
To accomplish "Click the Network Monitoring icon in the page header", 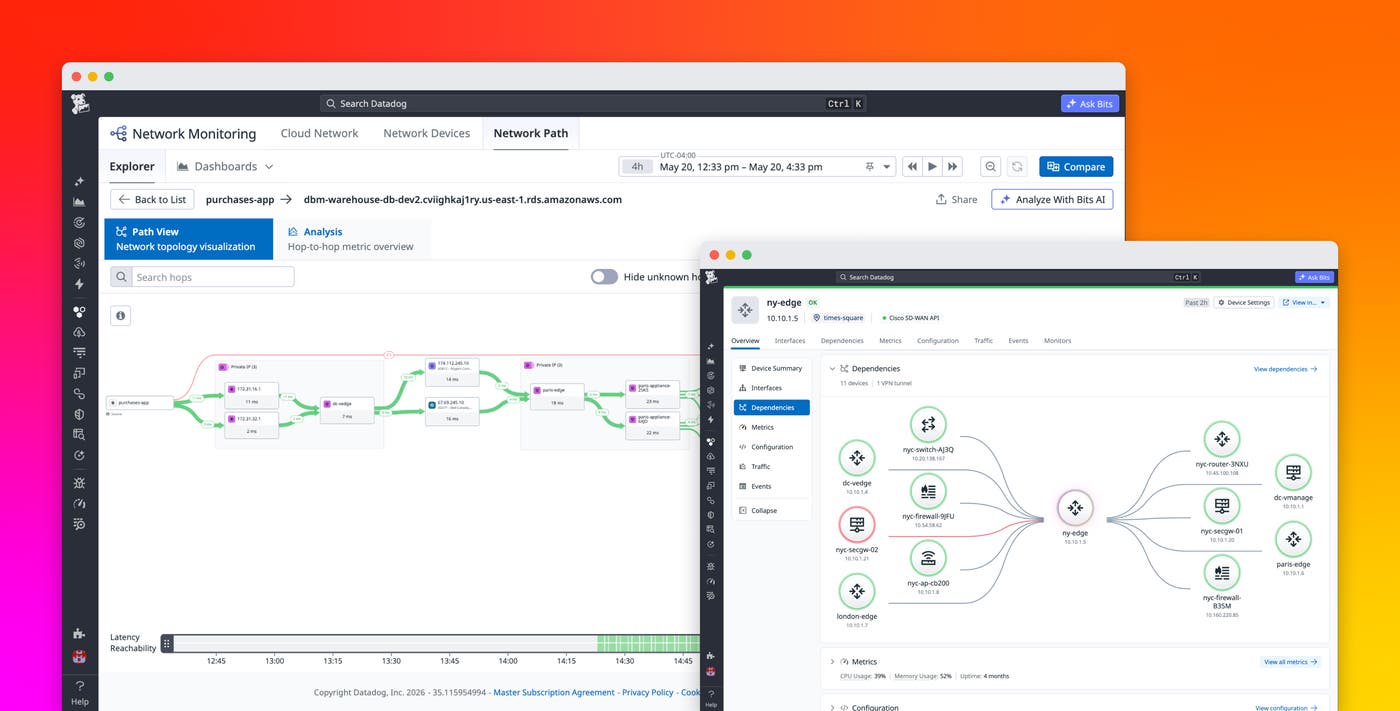I will pos(119,133).
